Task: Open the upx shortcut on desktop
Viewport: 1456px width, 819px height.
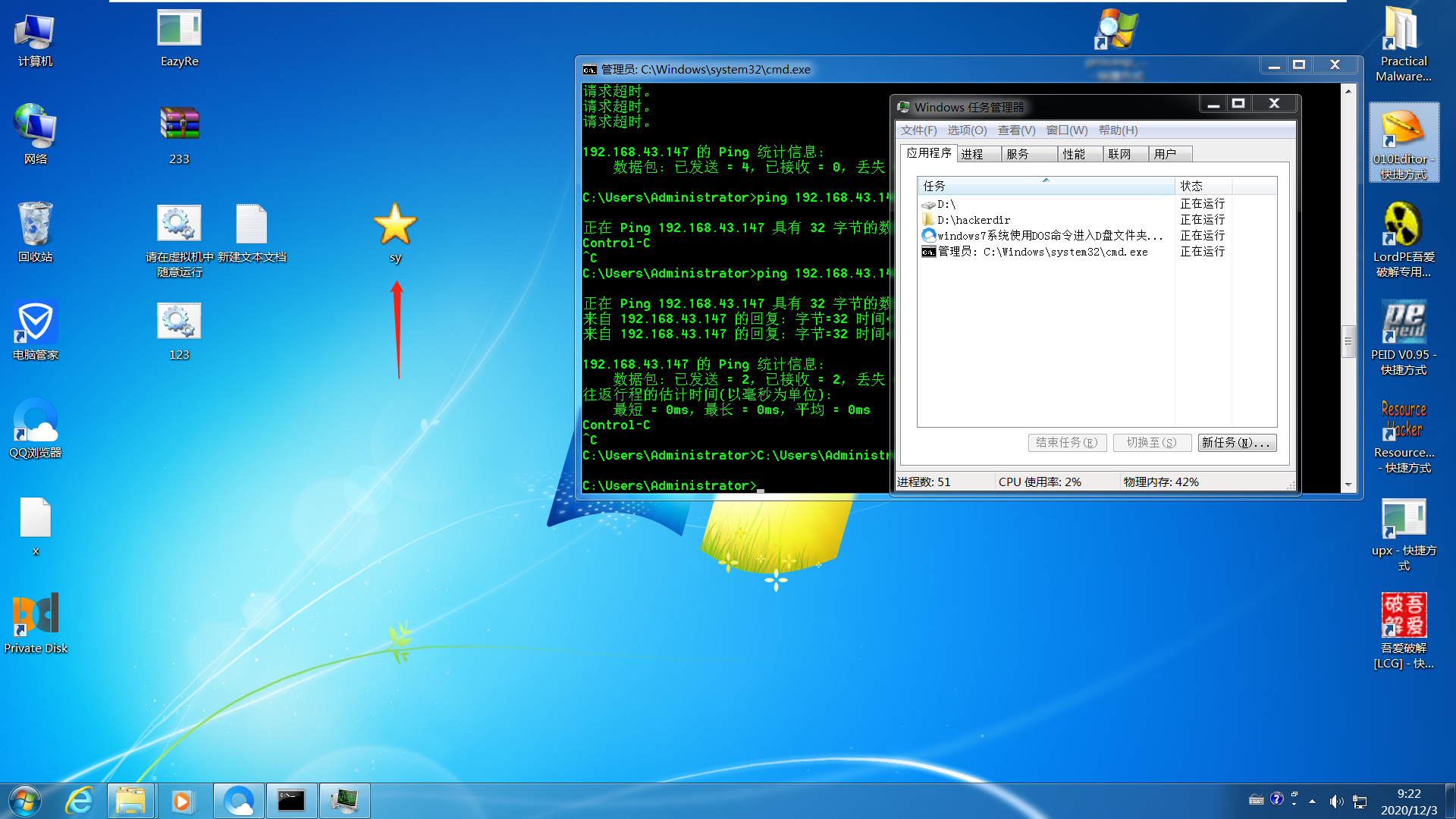Action: (x=1403, y=519)
